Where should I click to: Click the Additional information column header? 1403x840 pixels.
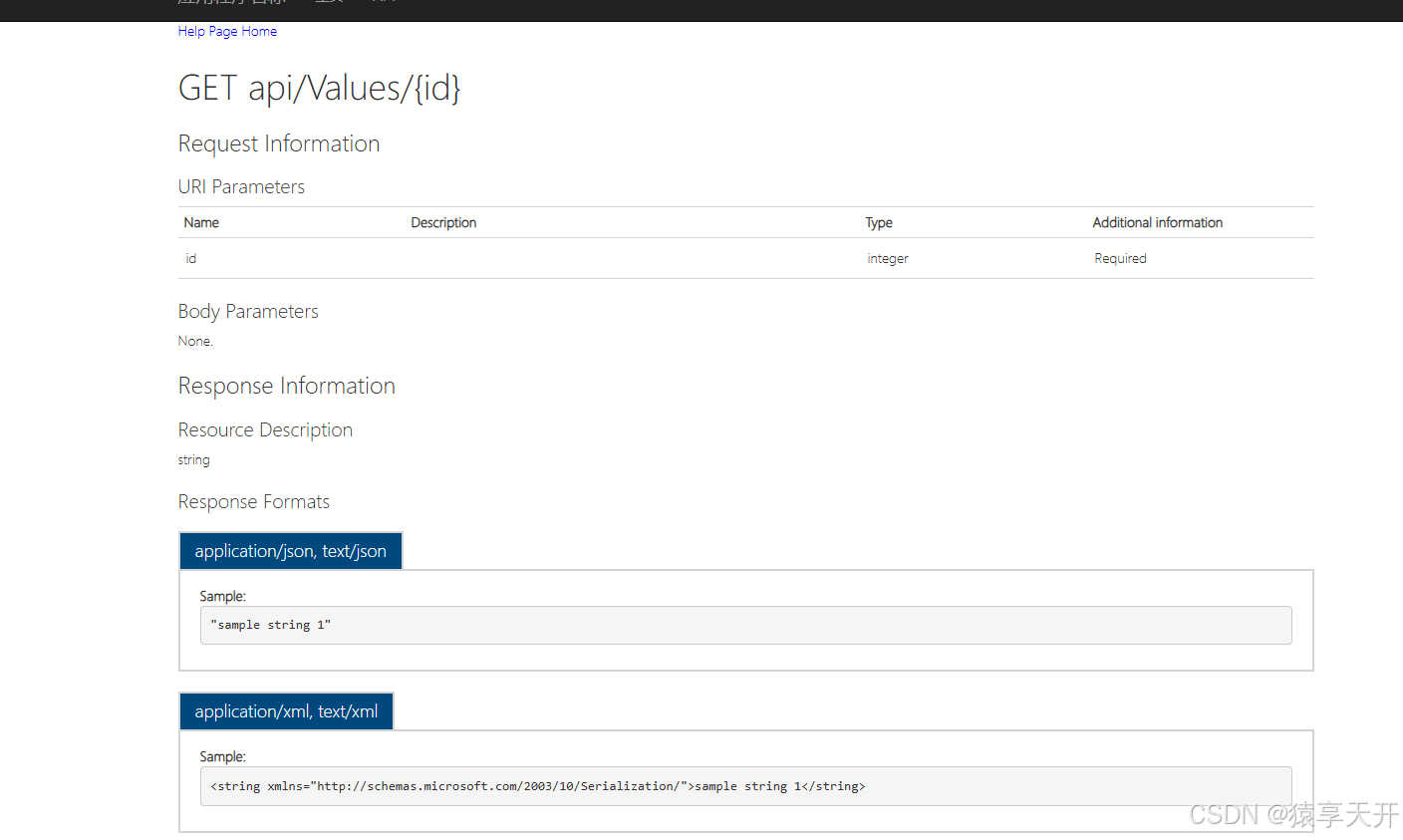(1158, 222)
